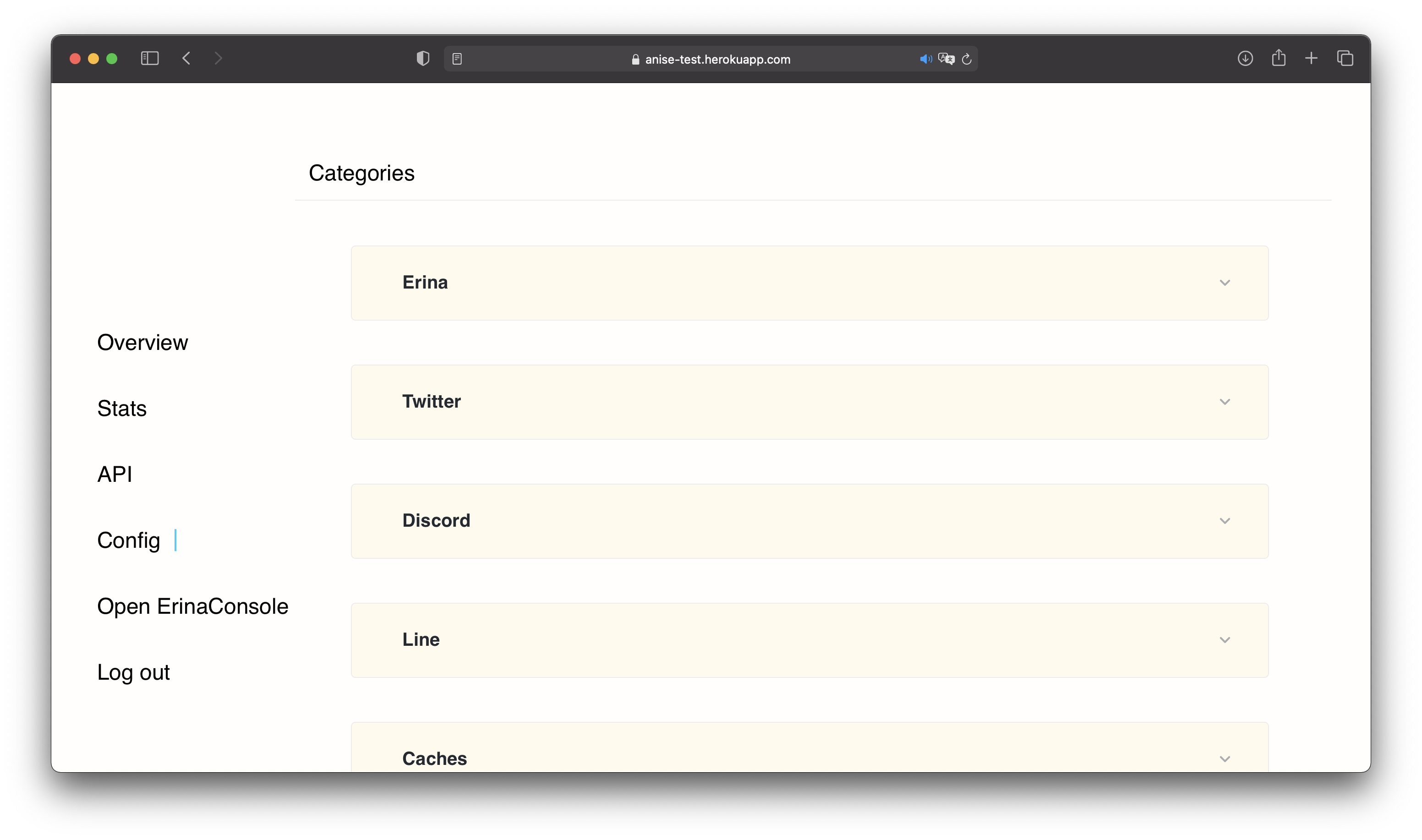Expand the Caches category chevron
1422x840 pixels.
coord(1225,759)
